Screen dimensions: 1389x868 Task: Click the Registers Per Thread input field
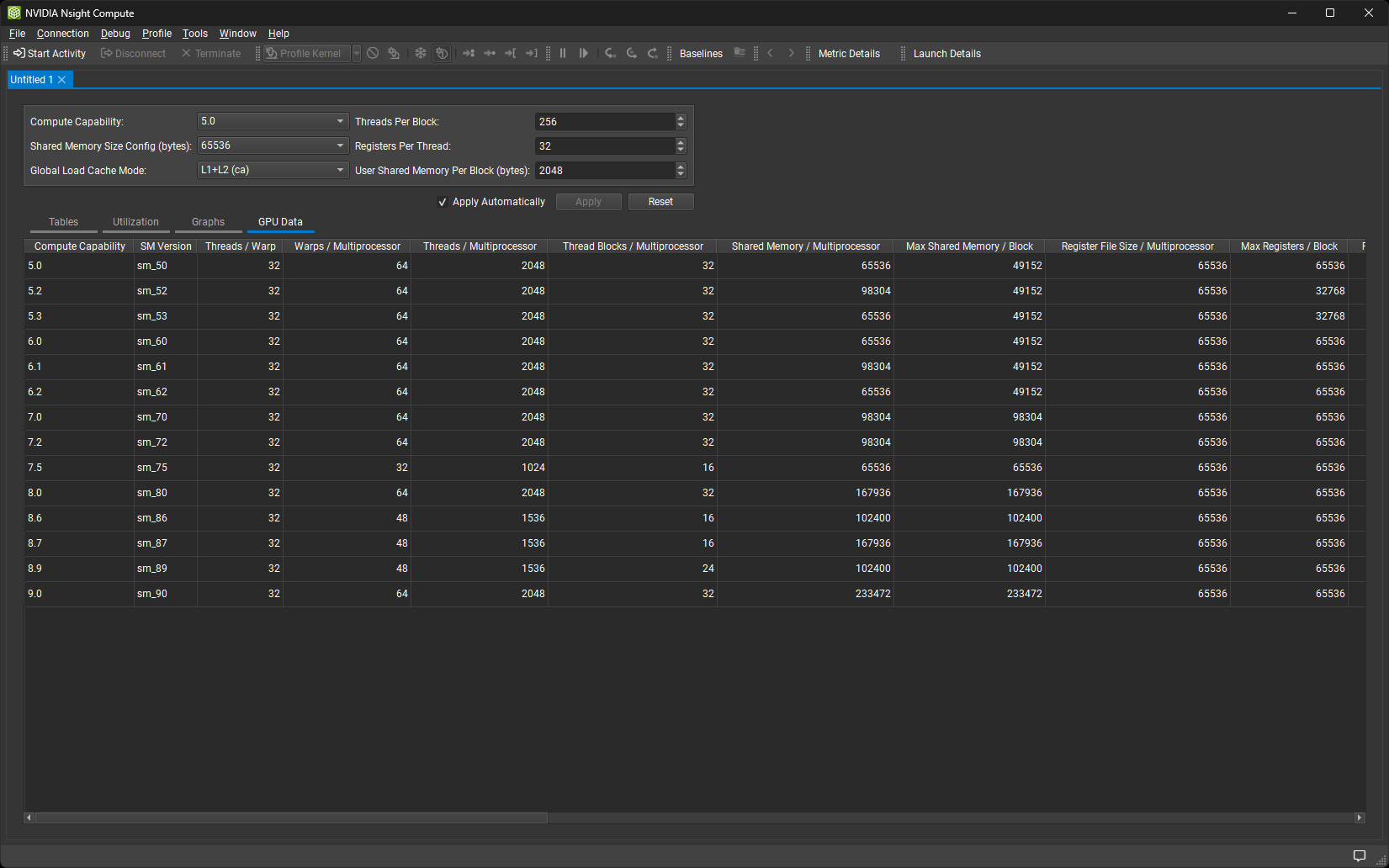point(605,146)
